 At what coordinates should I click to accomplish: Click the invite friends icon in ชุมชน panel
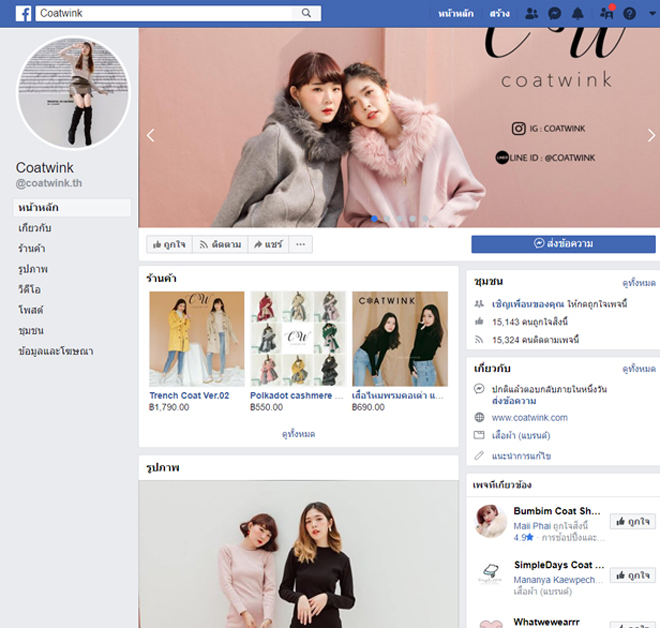click(x=479, y=303)
